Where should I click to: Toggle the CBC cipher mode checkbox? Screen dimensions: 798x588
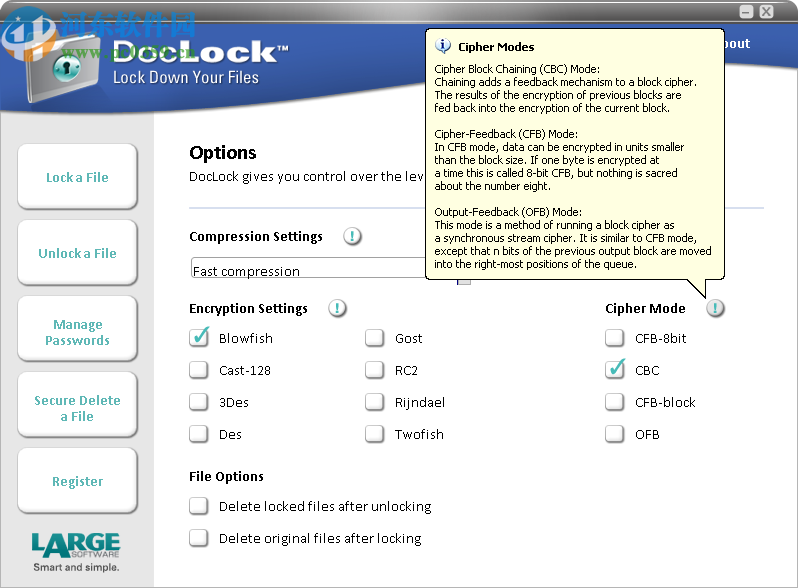click(615, 370)
